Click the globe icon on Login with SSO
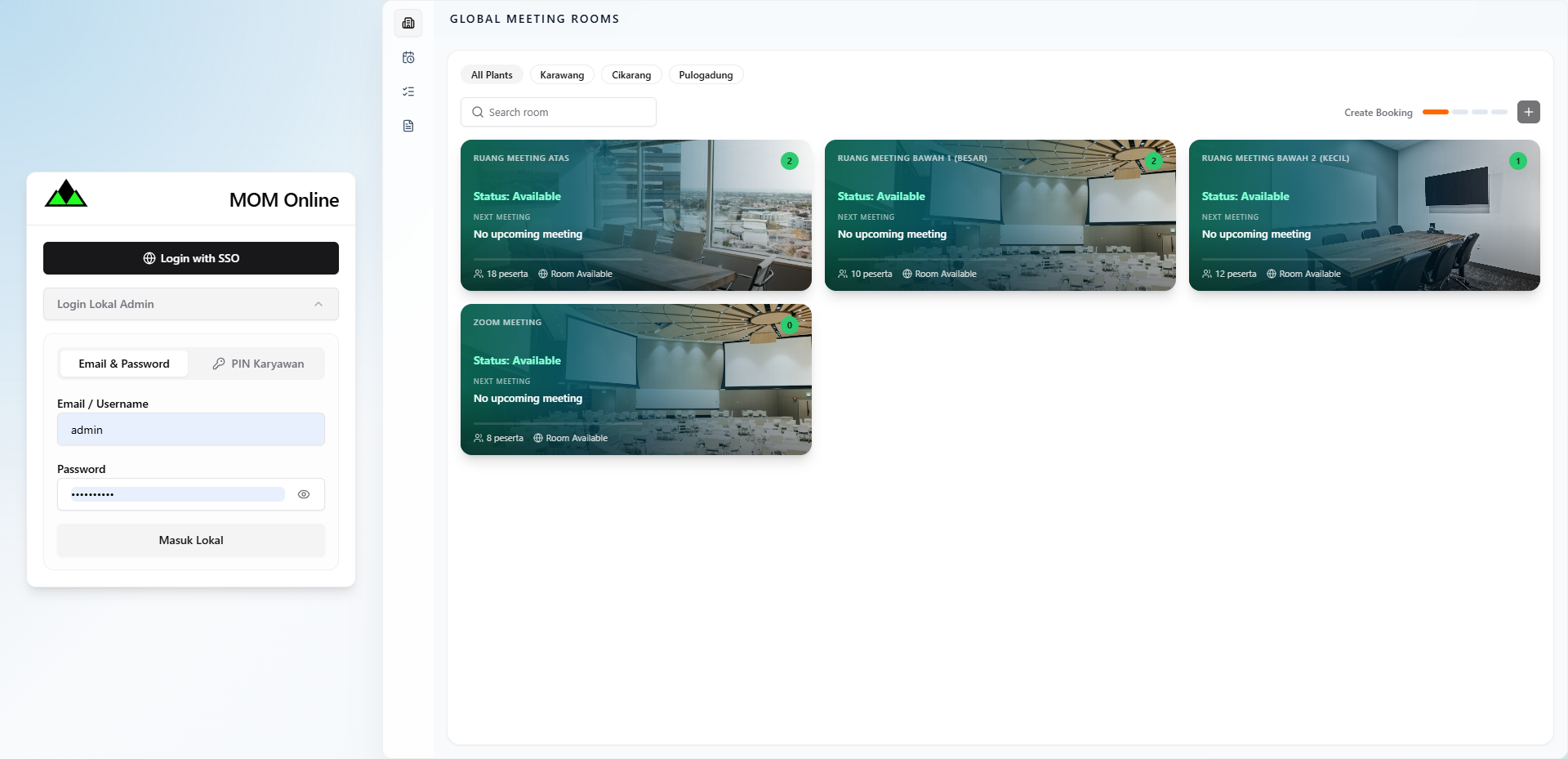Viewport: 1568px width, 759px height. 149,258
